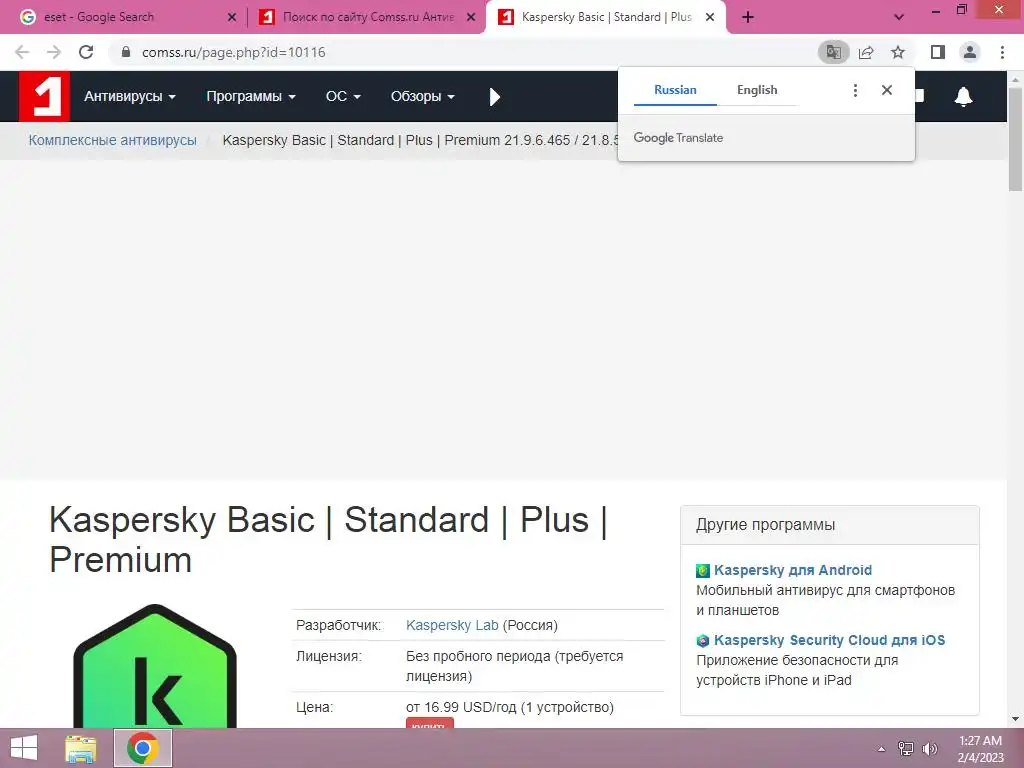Click the network tray icon
1024x768 pixels.
[906, 749]
